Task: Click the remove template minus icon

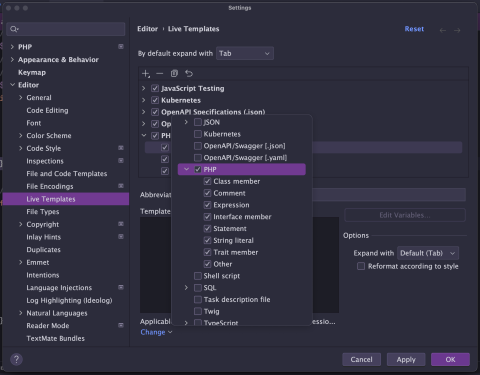Action: tap(160, 73)
